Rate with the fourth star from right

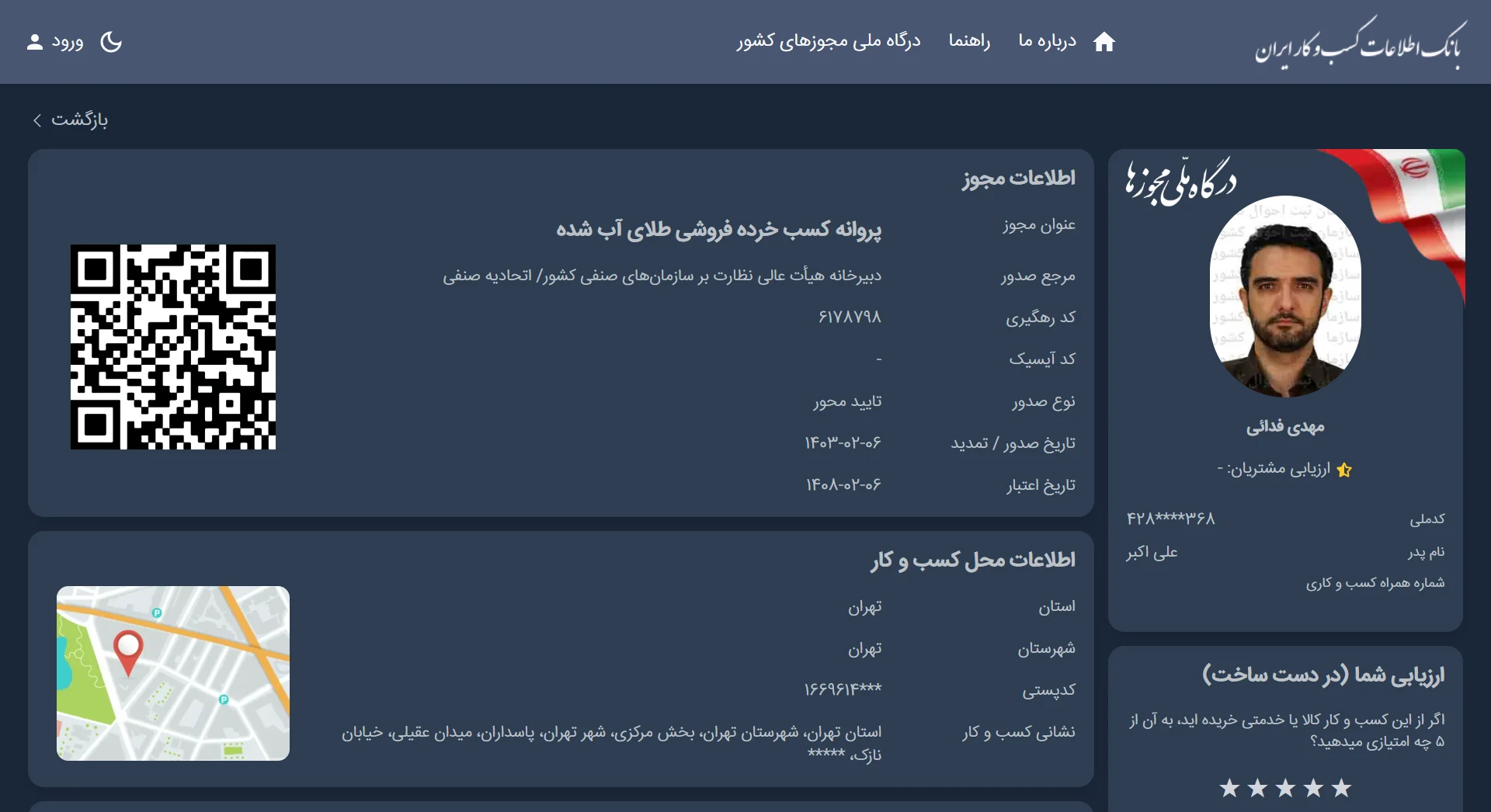coord(1257,788)
